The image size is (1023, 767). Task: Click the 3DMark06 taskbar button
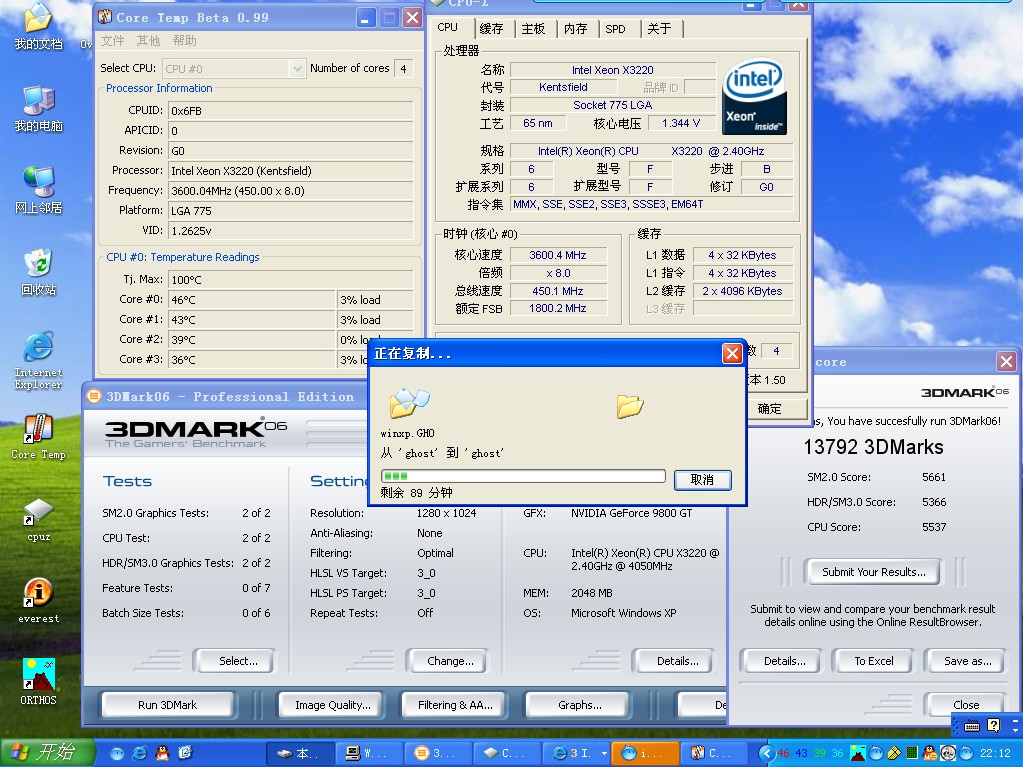point(436,753)
